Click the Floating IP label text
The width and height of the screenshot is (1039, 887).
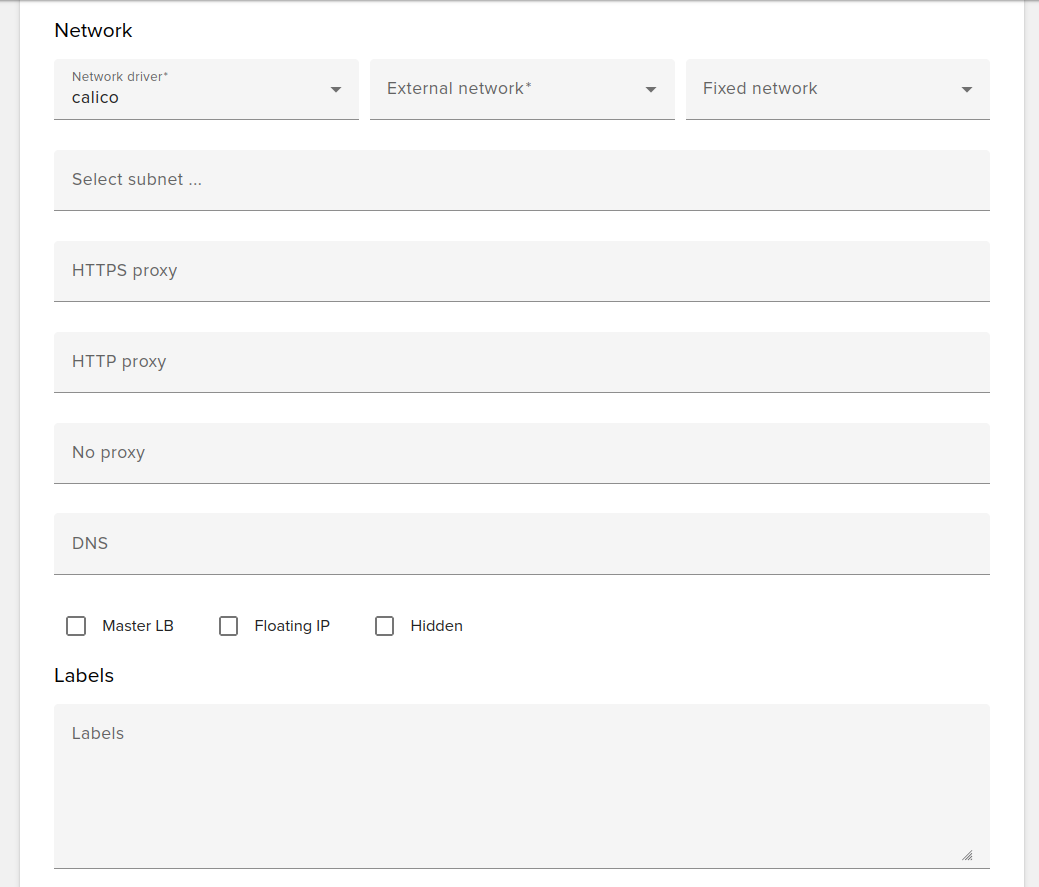(x=292, y=625)
